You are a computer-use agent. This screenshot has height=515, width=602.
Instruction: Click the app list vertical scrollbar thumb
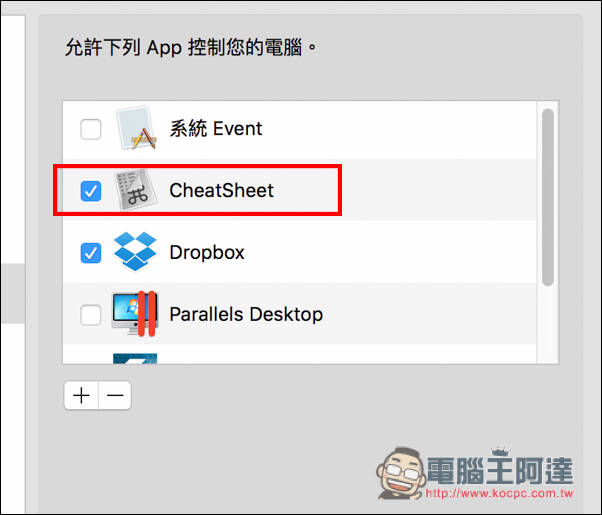pyautogui.click(x=548, y=197)
